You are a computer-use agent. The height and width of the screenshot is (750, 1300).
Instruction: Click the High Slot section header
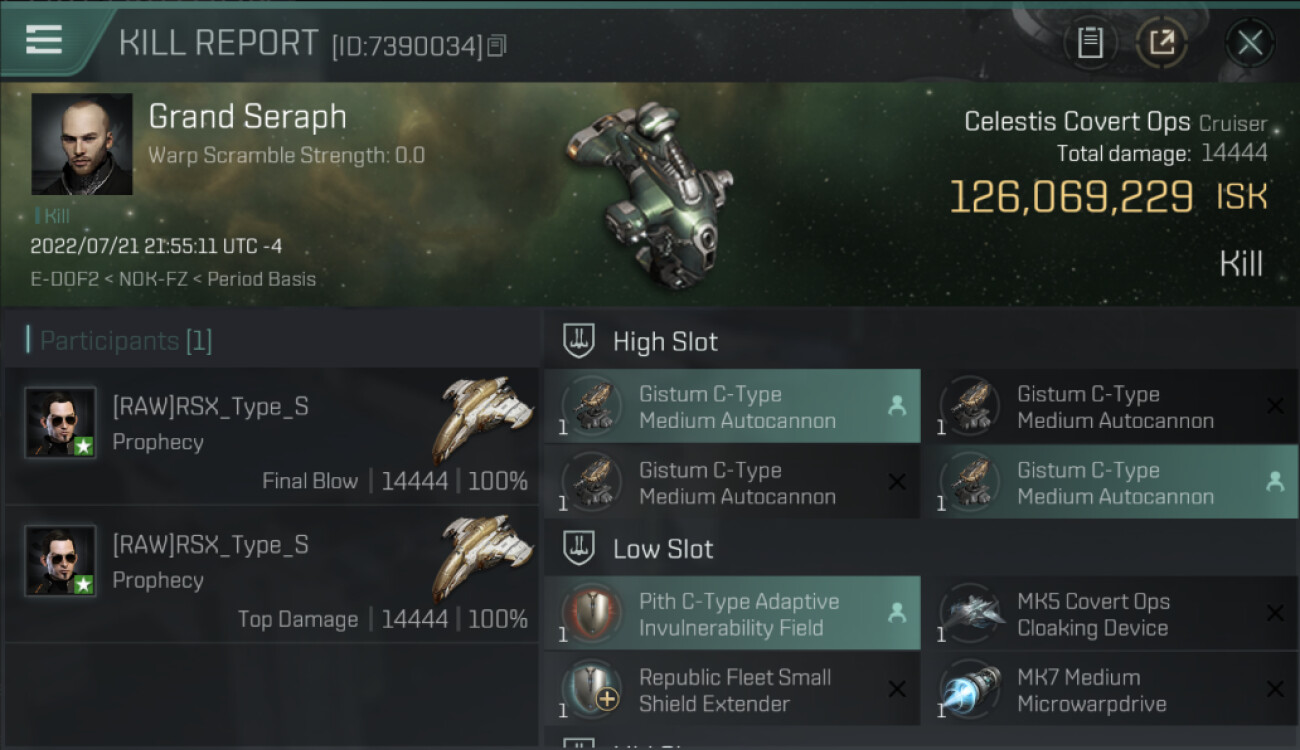pyautogui.click(x=665, y=342)
